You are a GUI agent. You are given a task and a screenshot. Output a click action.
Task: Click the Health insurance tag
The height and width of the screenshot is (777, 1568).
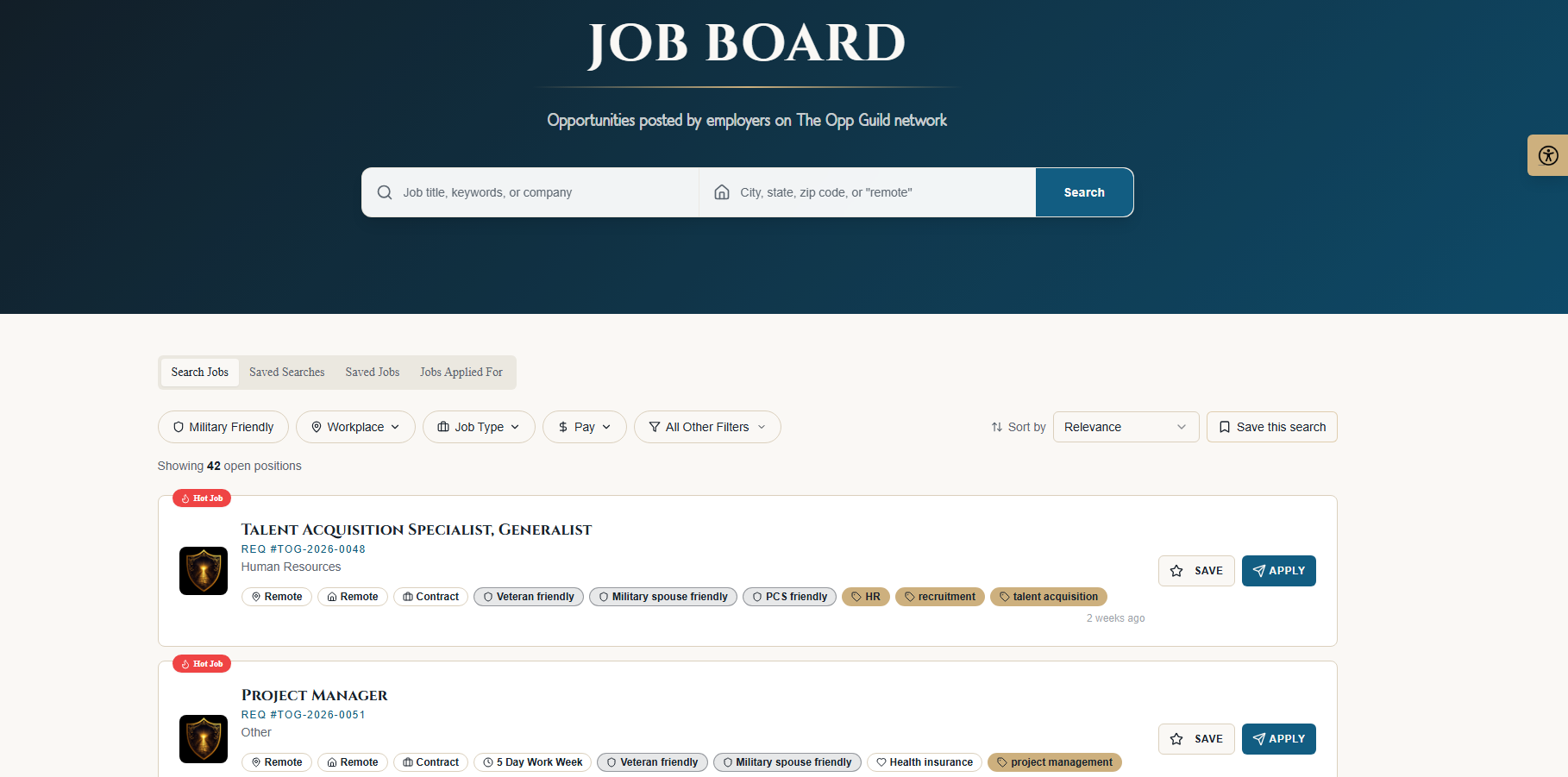pos(925,762)
